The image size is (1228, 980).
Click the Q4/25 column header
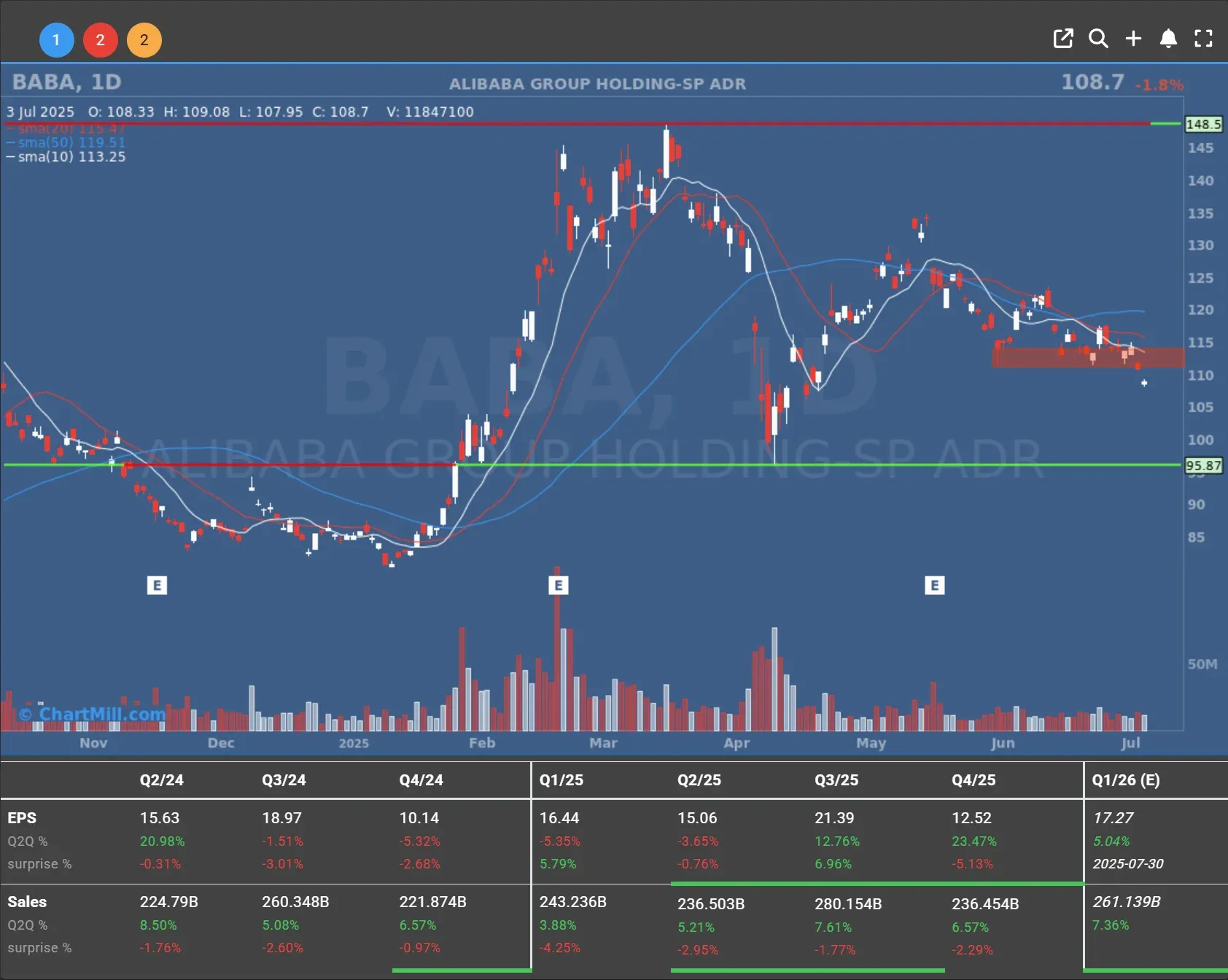[974, 780]
